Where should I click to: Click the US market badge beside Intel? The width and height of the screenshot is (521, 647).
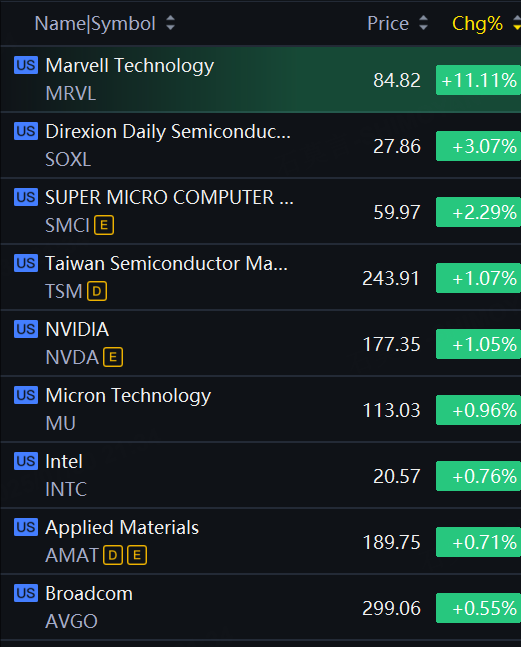click(x=26, y=461)
